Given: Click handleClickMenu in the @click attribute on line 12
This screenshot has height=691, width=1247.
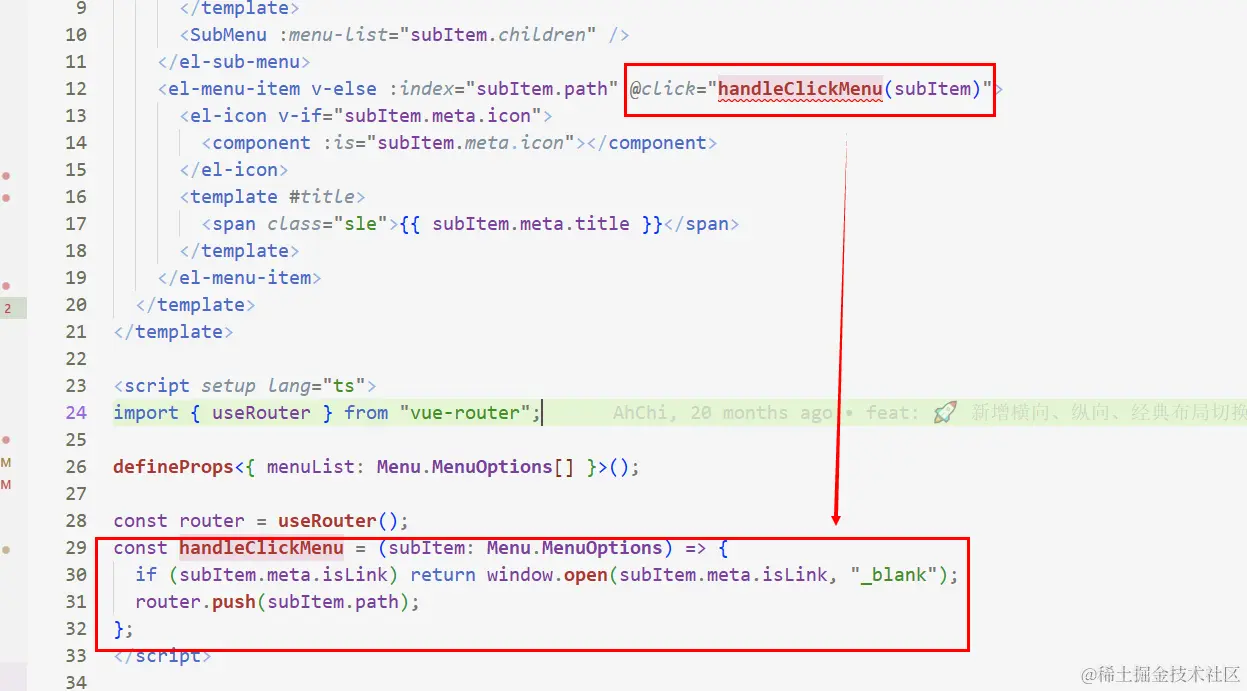Looking at the screenshot, I should 800,89.
